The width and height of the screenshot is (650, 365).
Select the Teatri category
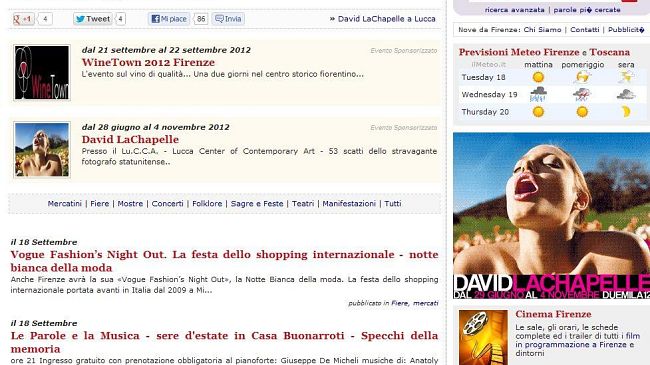click(303, 204)
